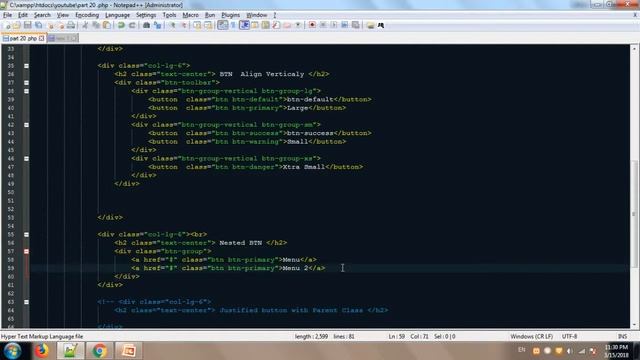Image resolution: width=640 pixels, height=360 pixels.
Task: Collapse fold at line 35
Action: (x=26, y=66)
